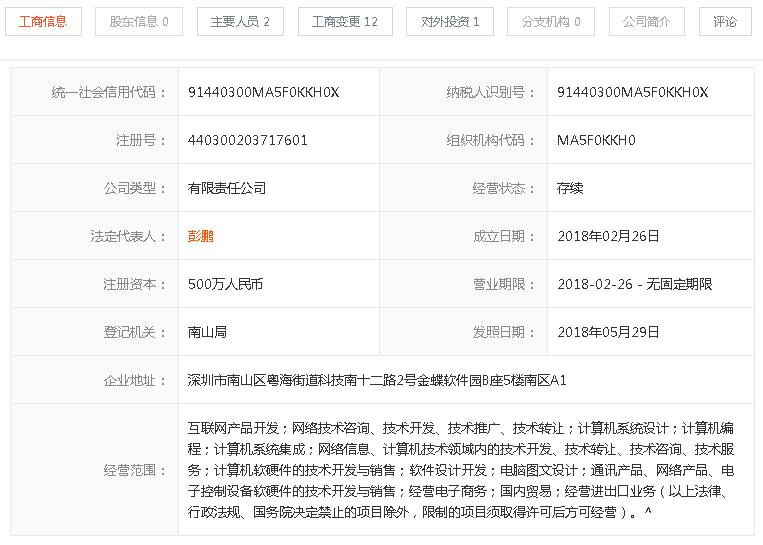This screenshot has width=763, height=545.
Task: Click the company address text
Action: tap(377, 380)
